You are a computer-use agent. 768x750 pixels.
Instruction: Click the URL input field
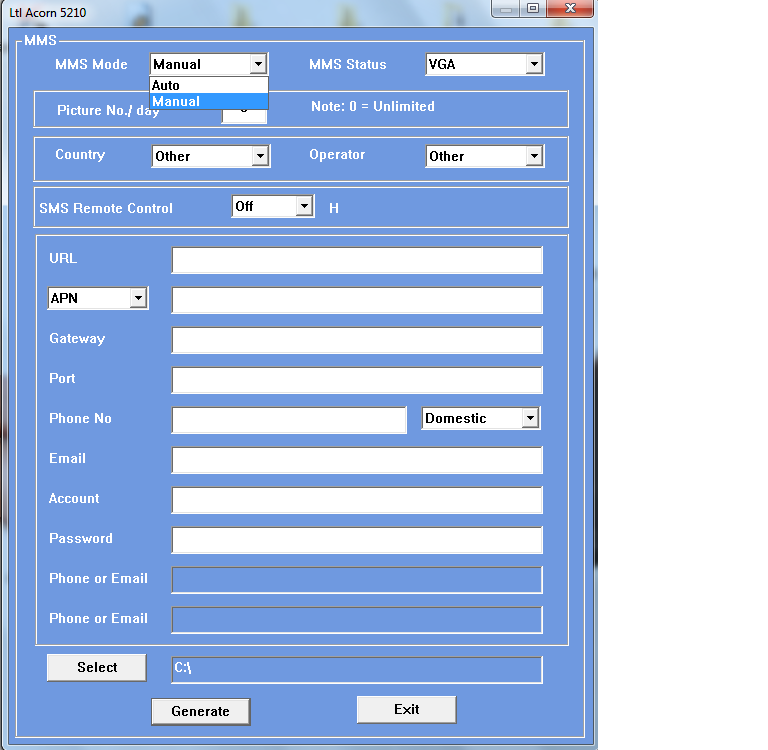coord(356,260)
